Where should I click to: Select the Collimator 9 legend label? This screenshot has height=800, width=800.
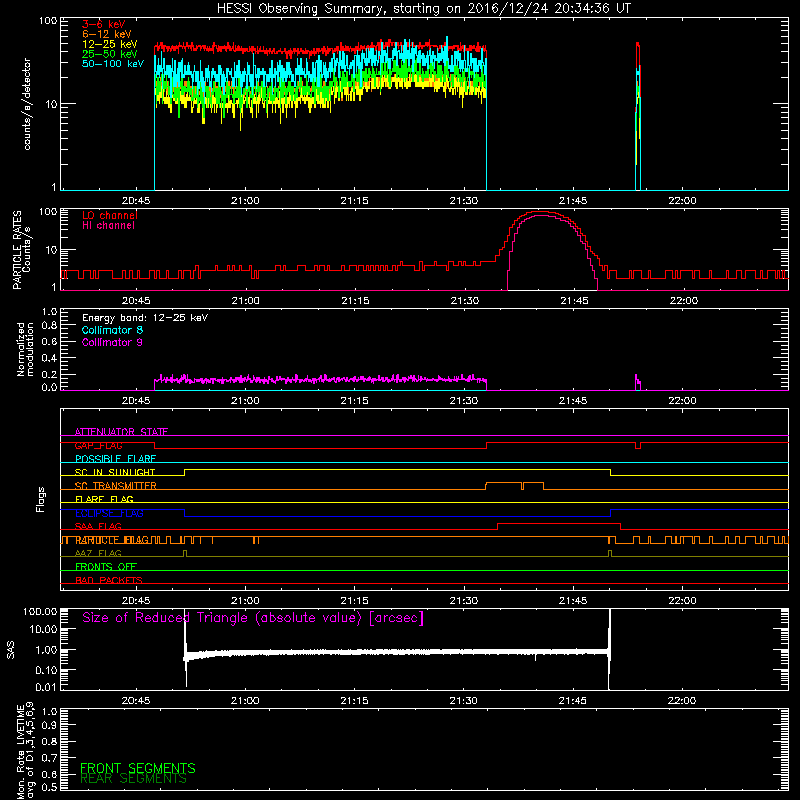click(x=112, y=342)
